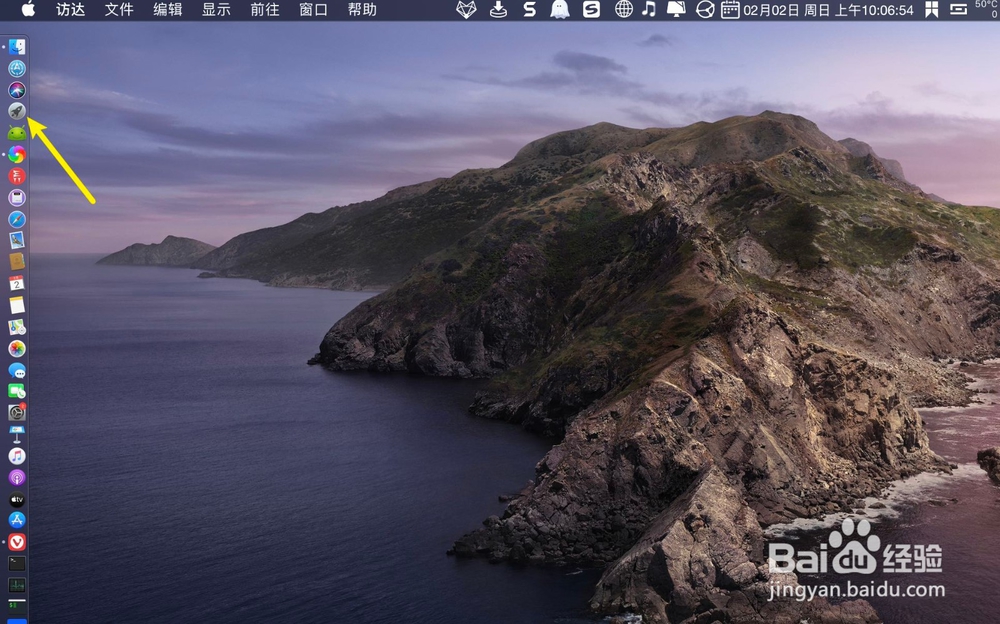This screenshot has width=1000, height=624.
Task: Click the download tray menu bar icon
Action: [x=498, y=10]
